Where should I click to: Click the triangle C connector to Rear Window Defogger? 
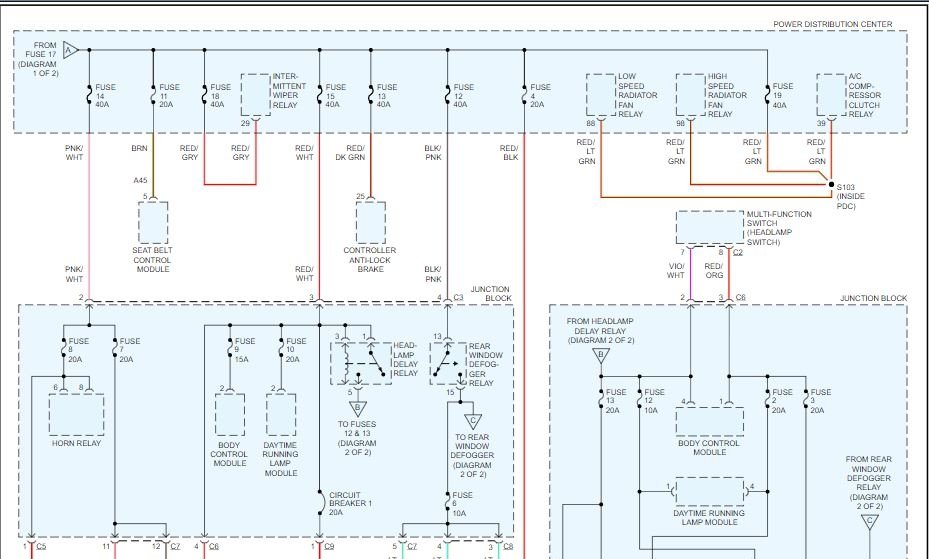pos(472,422)
